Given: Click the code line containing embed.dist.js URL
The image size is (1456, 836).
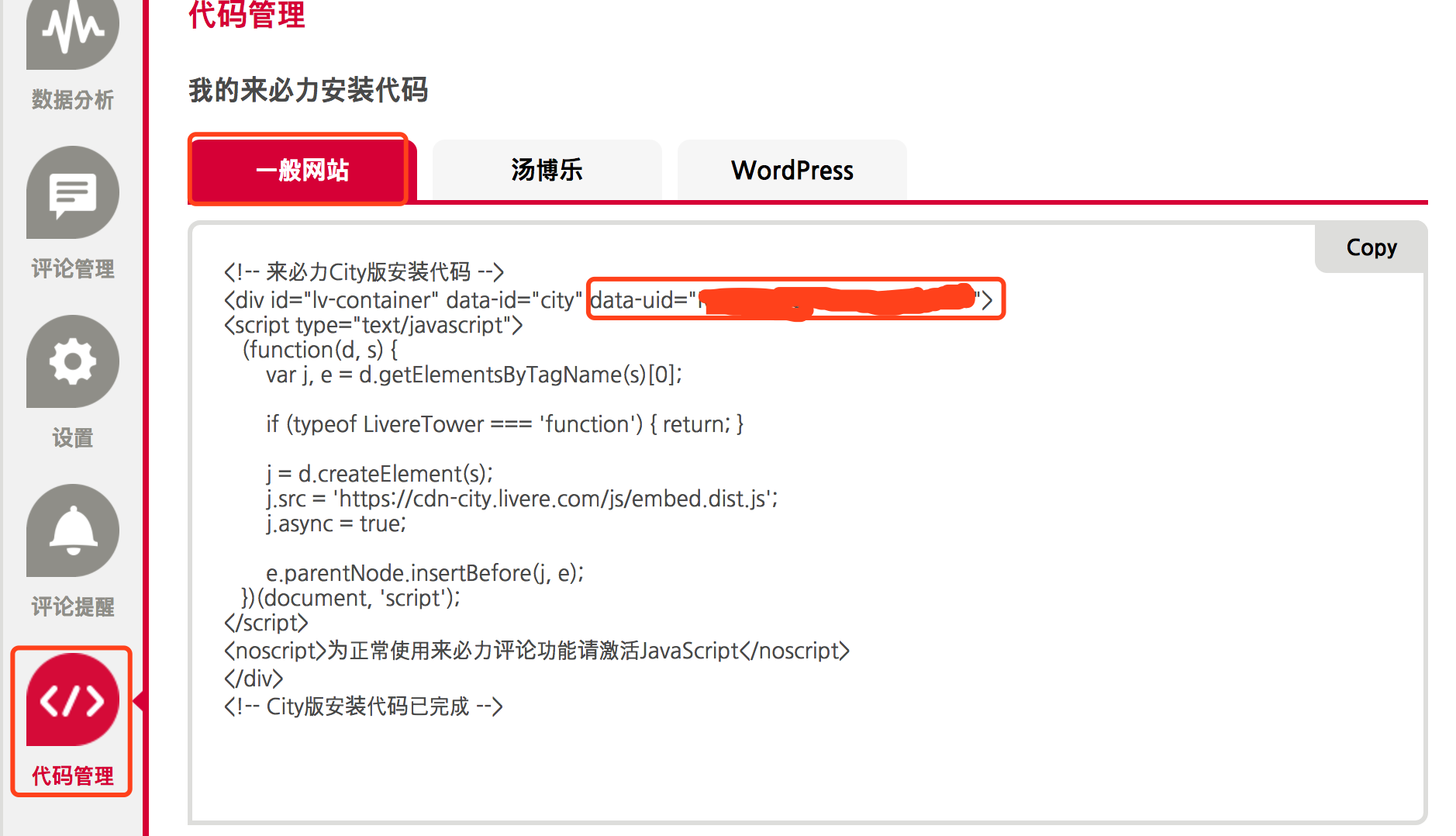Looking at the screenshot, I should point(521,499).
